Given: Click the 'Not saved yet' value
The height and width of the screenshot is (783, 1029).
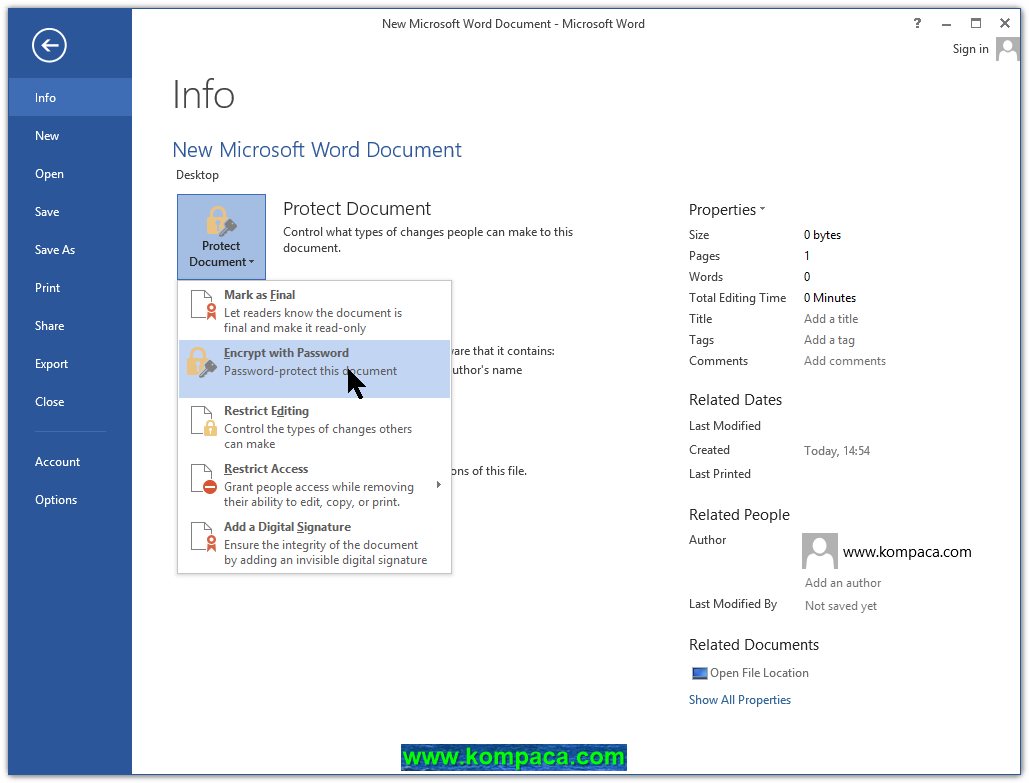Looking at the screenshot, I should [x=841, y=606].
